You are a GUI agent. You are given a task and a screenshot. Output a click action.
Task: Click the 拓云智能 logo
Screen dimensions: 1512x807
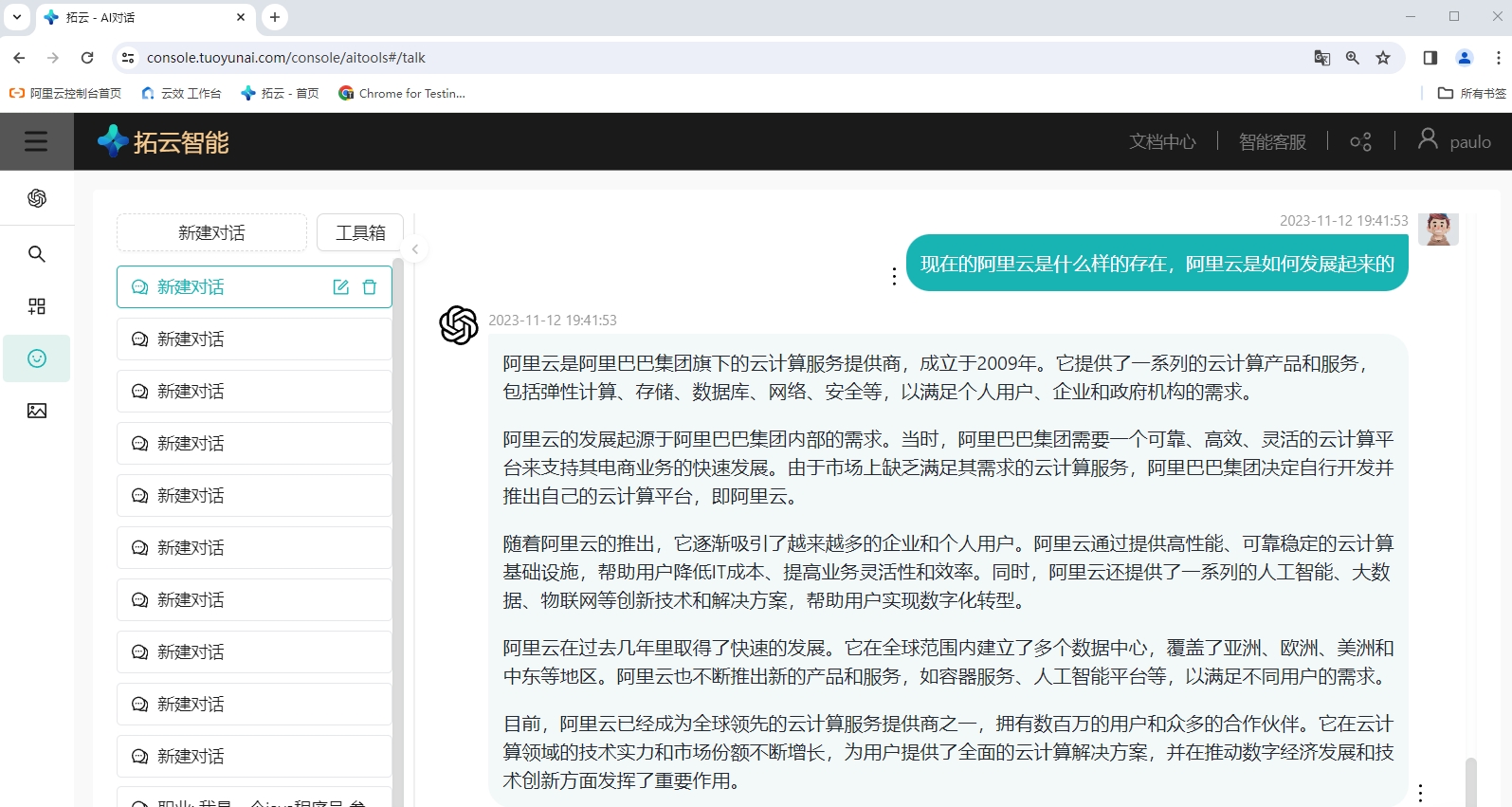pos(163,141)
